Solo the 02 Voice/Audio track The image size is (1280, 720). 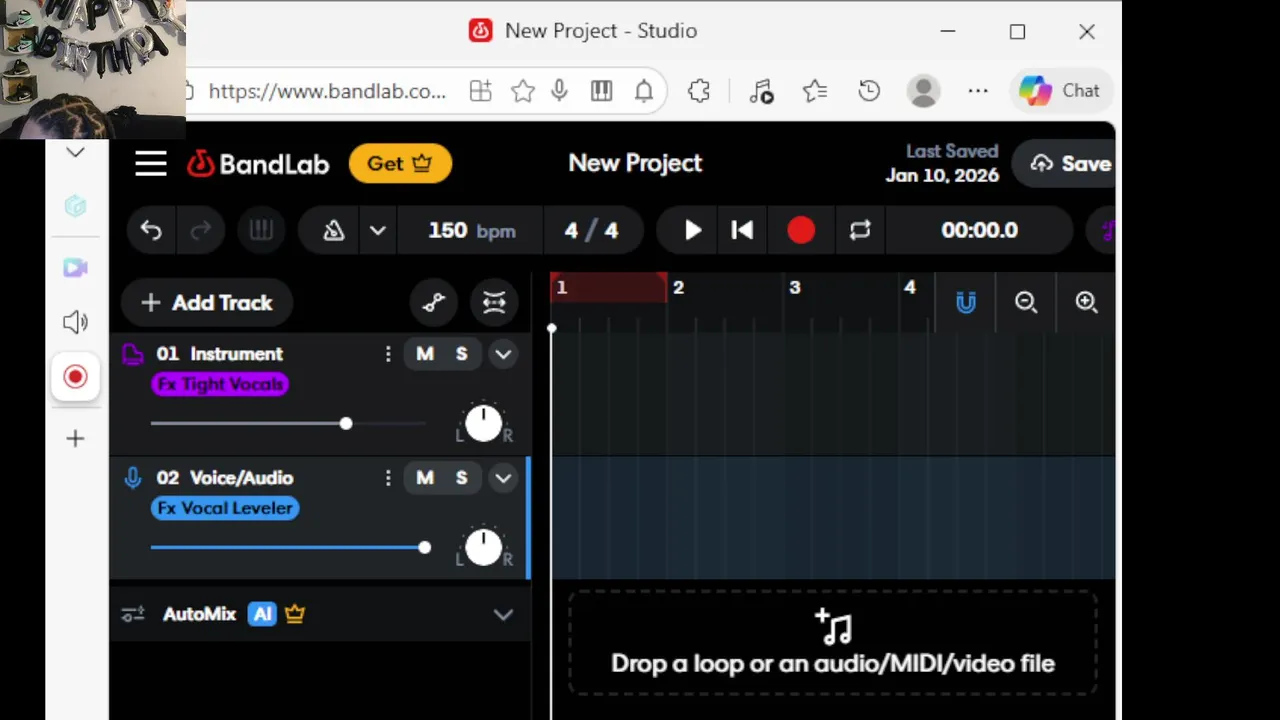461,478
